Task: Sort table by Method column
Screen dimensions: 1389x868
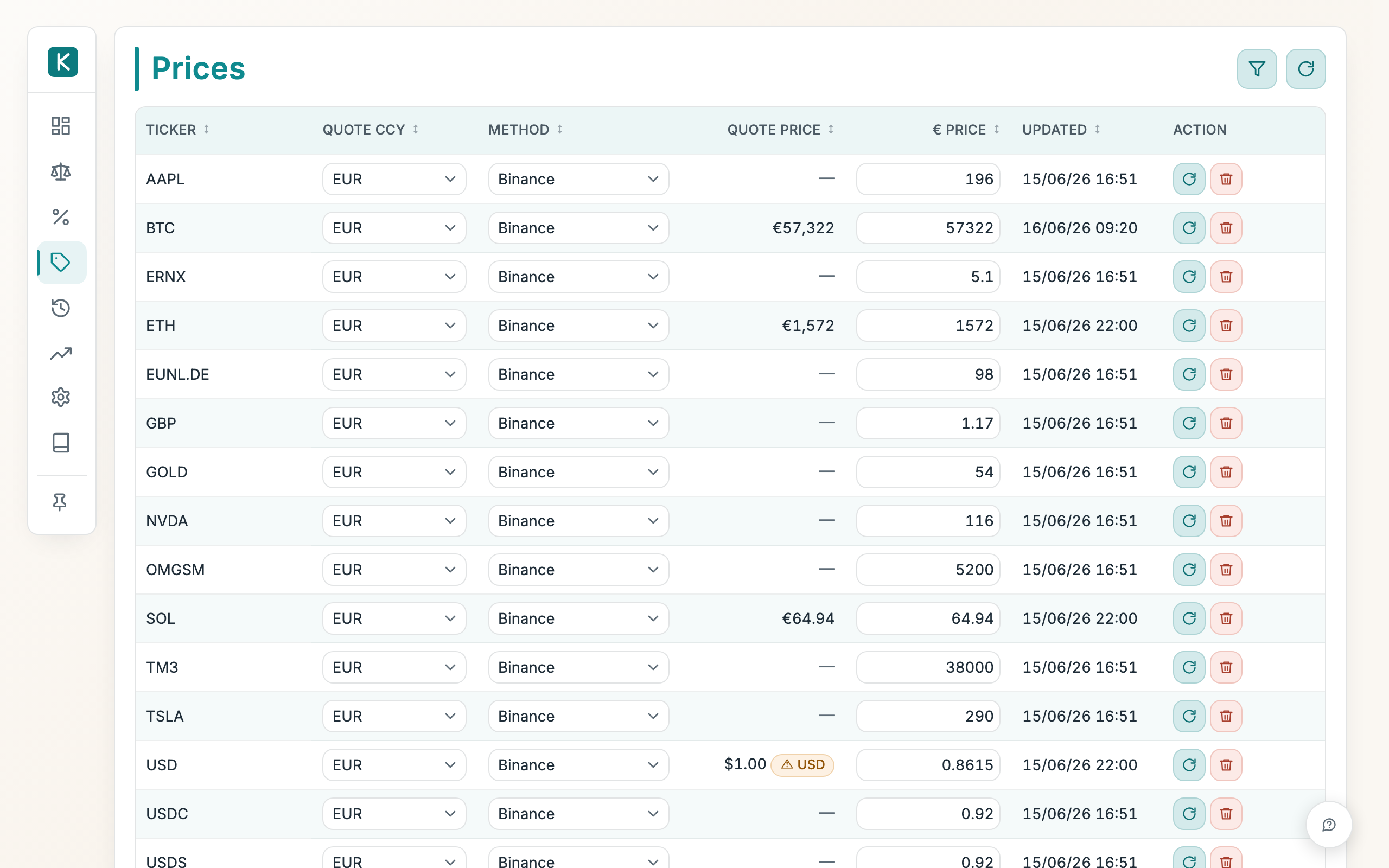Action: 526,130
